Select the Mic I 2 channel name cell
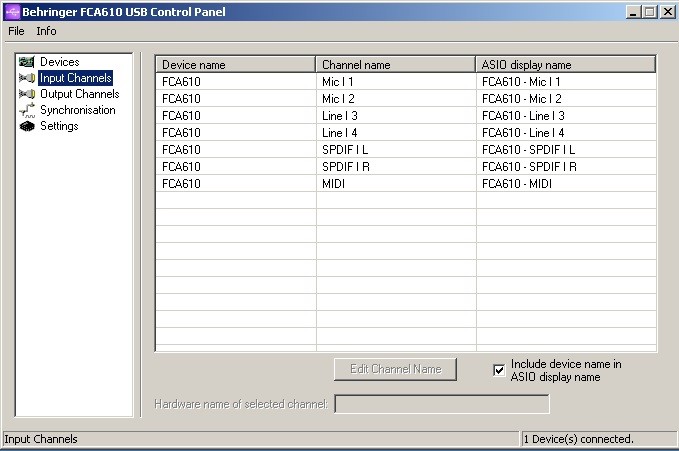Image resolution: width=679 pixels, height=451 pixels. (396, 98)
